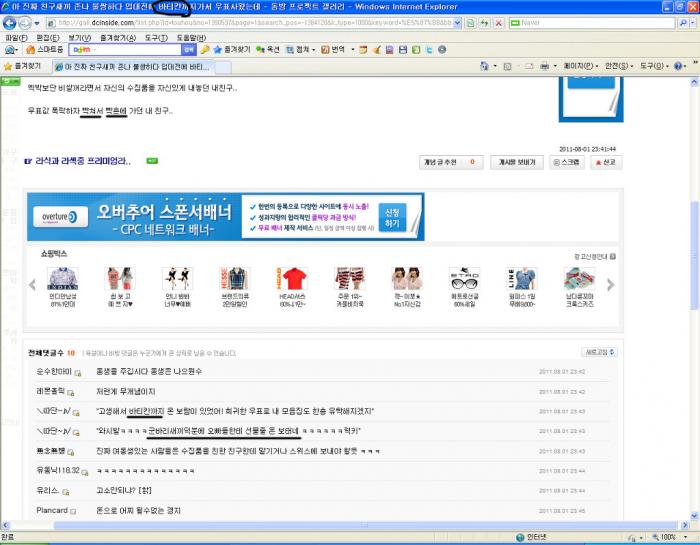Click the left arrow in shopping carousel

click(33, 285)
